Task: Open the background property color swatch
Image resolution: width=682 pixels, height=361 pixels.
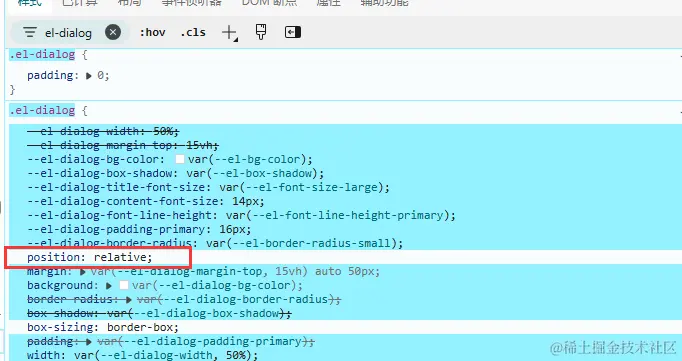Action: pyautogui.click(x=124, y=285)
